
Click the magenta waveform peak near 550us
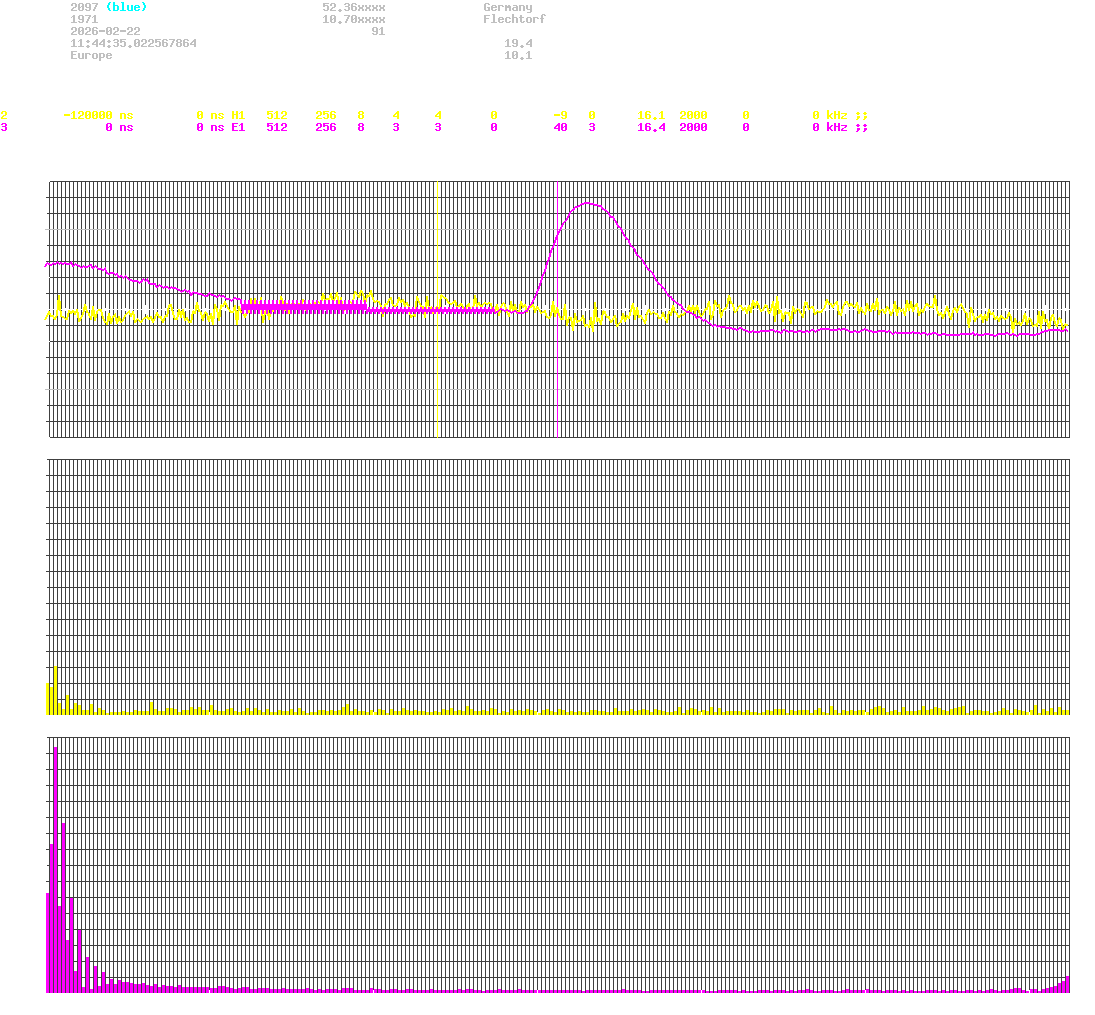tap(588, 204)
